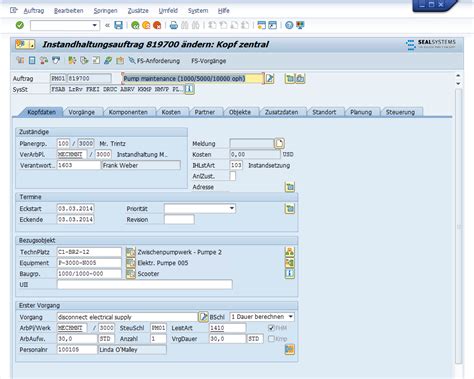The image size is (474, 379).
Task: Click the Revision input field
Action: pyautogui.click(x=179, y=219)
